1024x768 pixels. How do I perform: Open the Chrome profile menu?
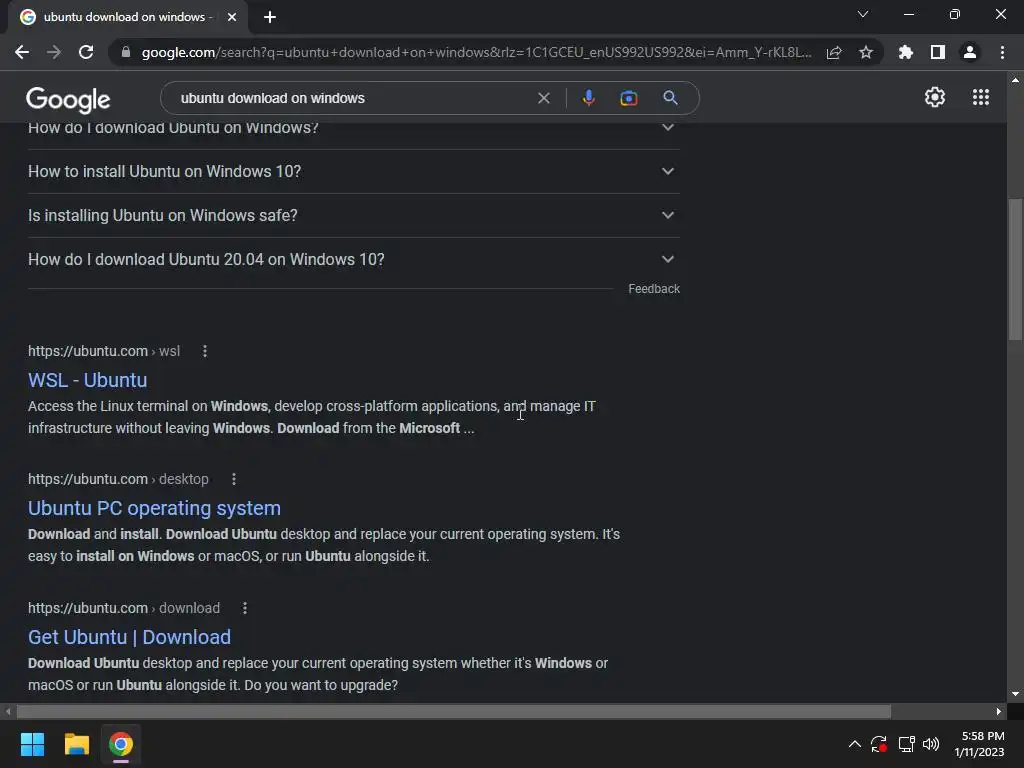pyautogui.click(x=970, y=52)
